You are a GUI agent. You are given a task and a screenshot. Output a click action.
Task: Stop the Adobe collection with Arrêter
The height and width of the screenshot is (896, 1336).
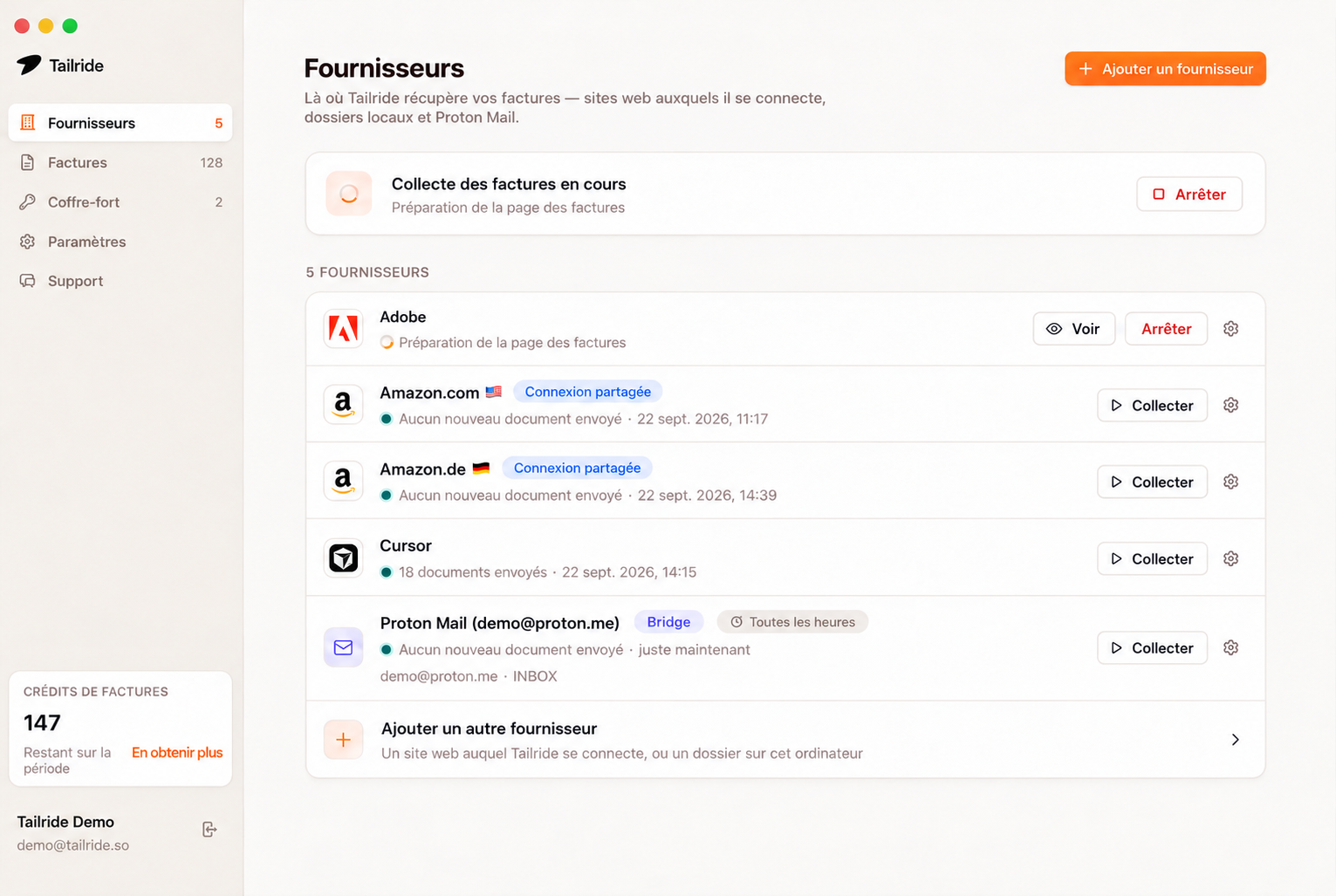point(1166,329)
